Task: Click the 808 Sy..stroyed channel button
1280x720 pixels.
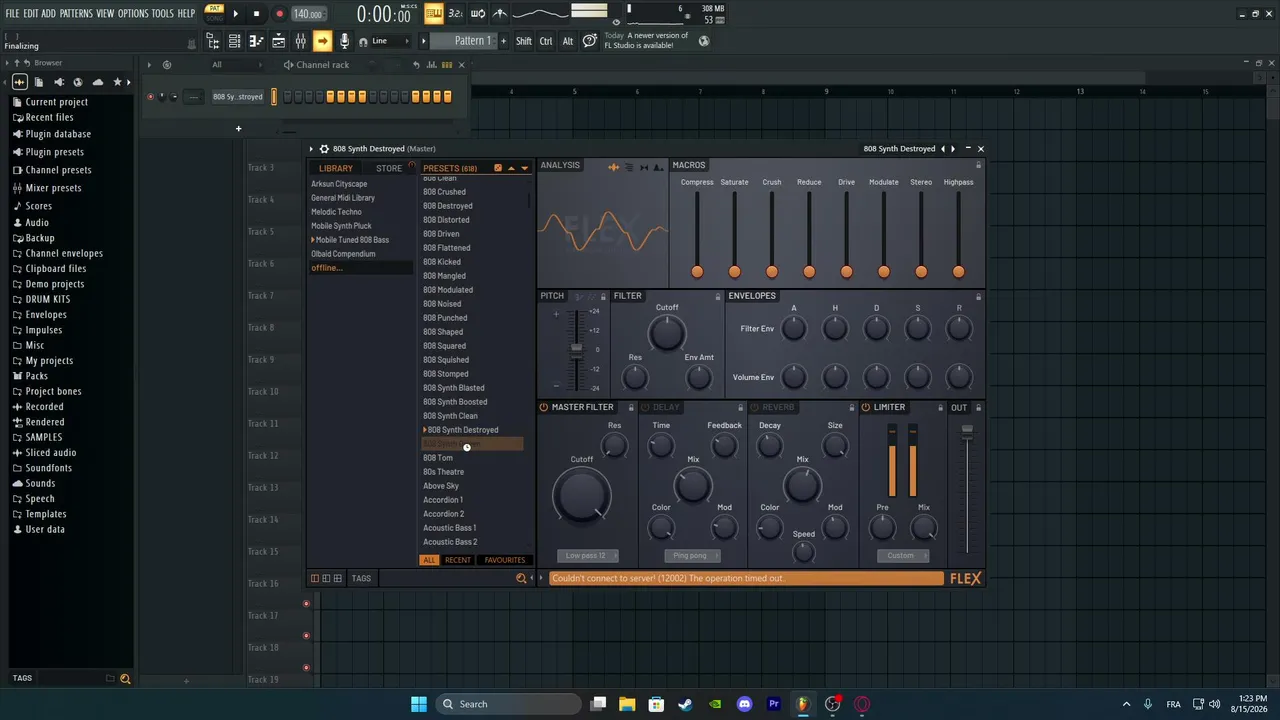Action: click(x=238, y=97)
